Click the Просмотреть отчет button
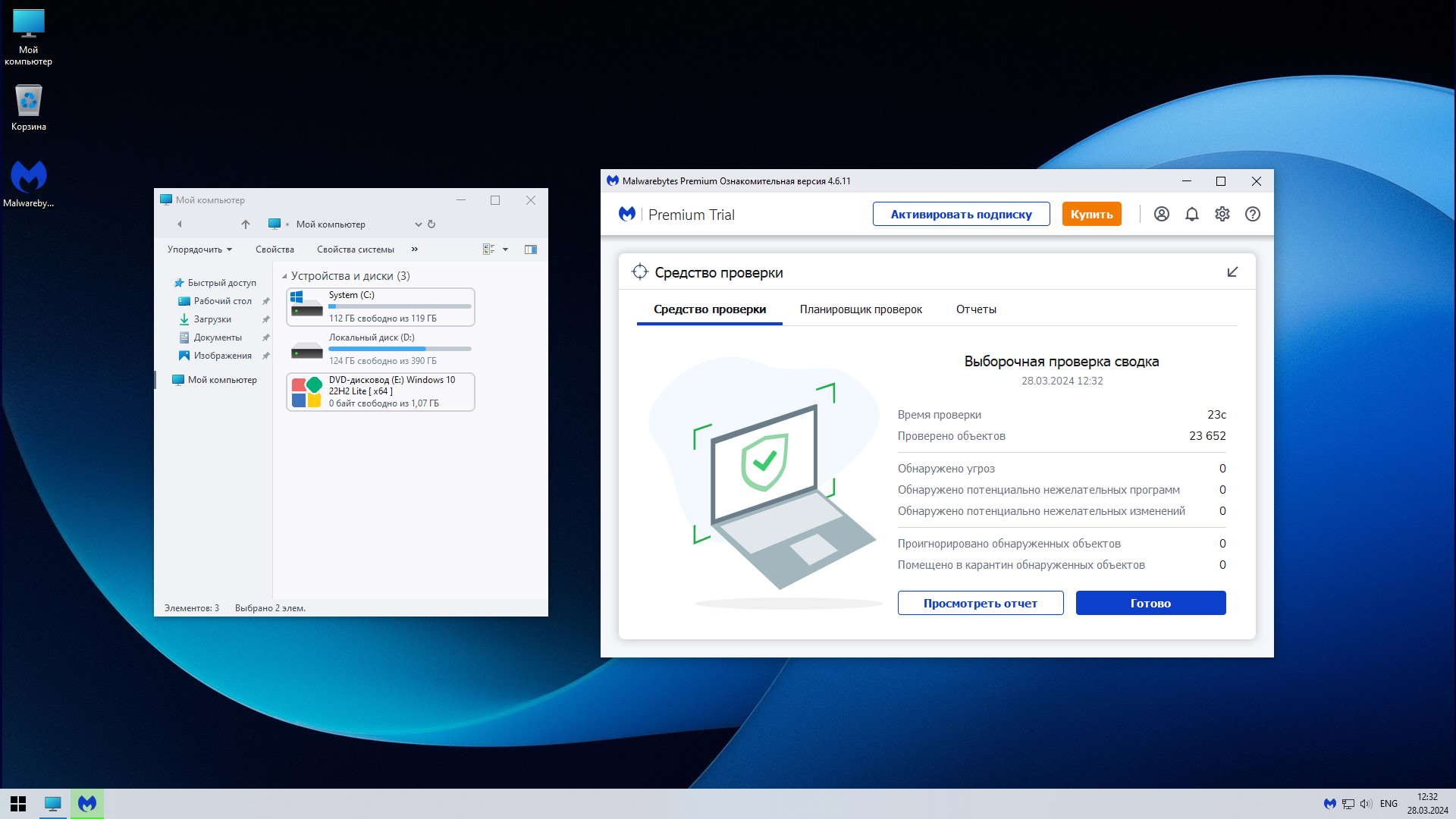This screenshot has height=819, width=1456. point(981,604)
